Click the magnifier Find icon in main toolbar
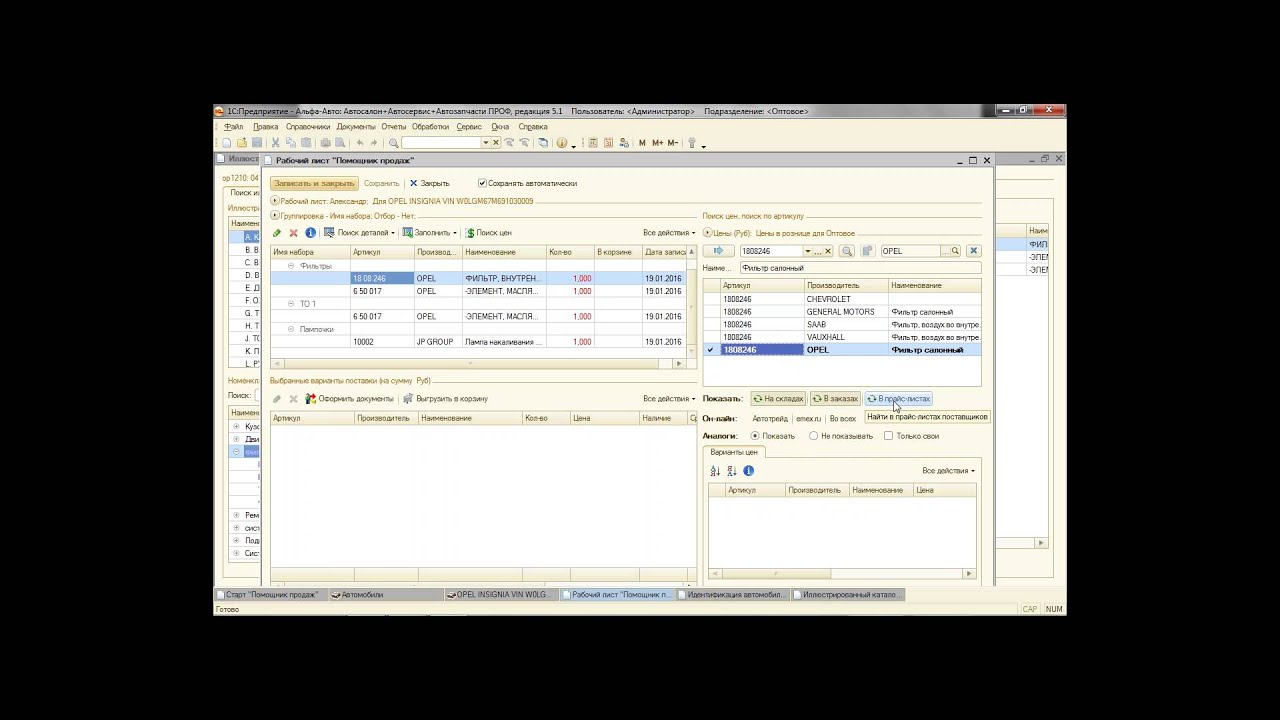Screen dimensions: 1280x720 (394, 143)
